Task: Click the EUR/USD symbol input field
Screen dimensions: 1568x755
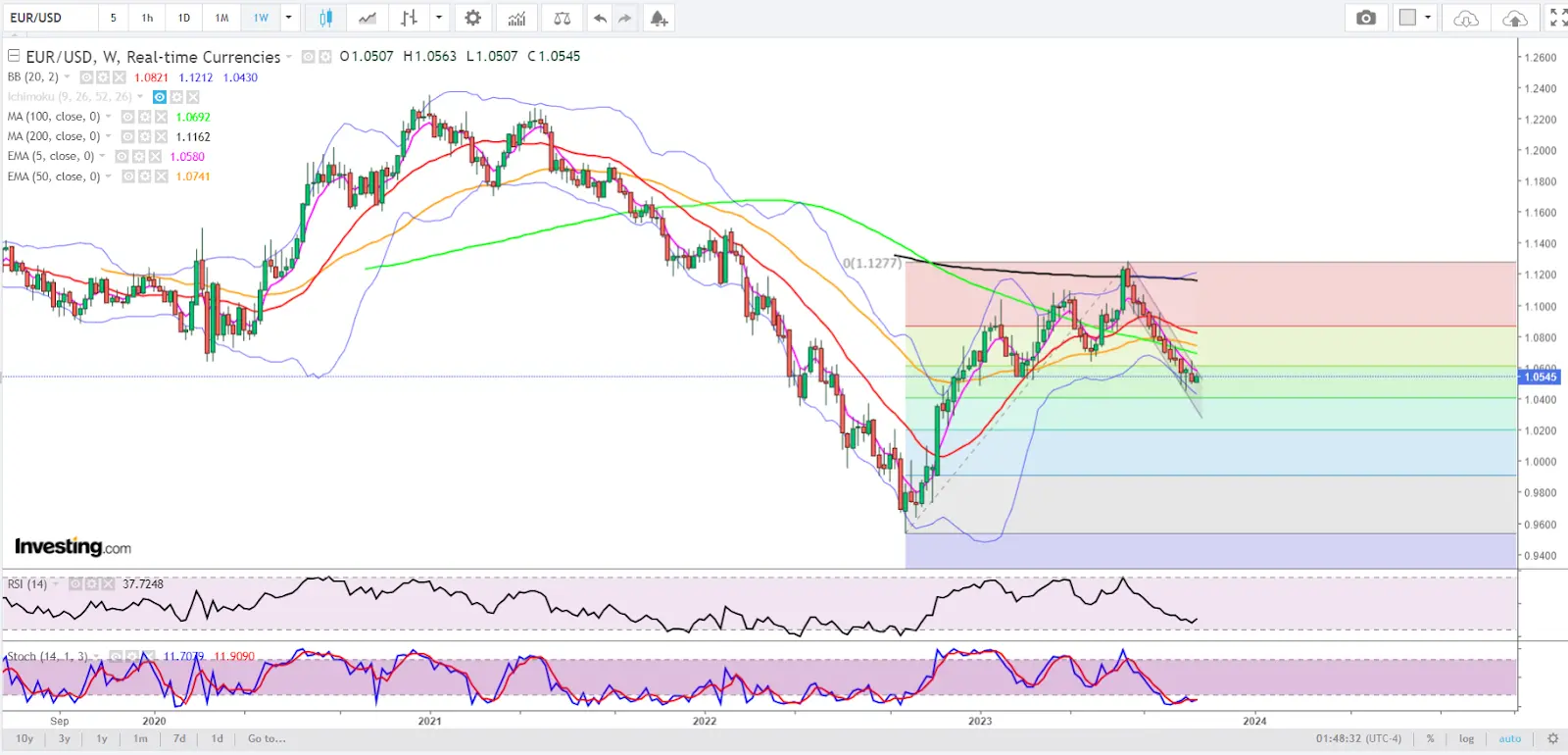Action: pos(49,18)
